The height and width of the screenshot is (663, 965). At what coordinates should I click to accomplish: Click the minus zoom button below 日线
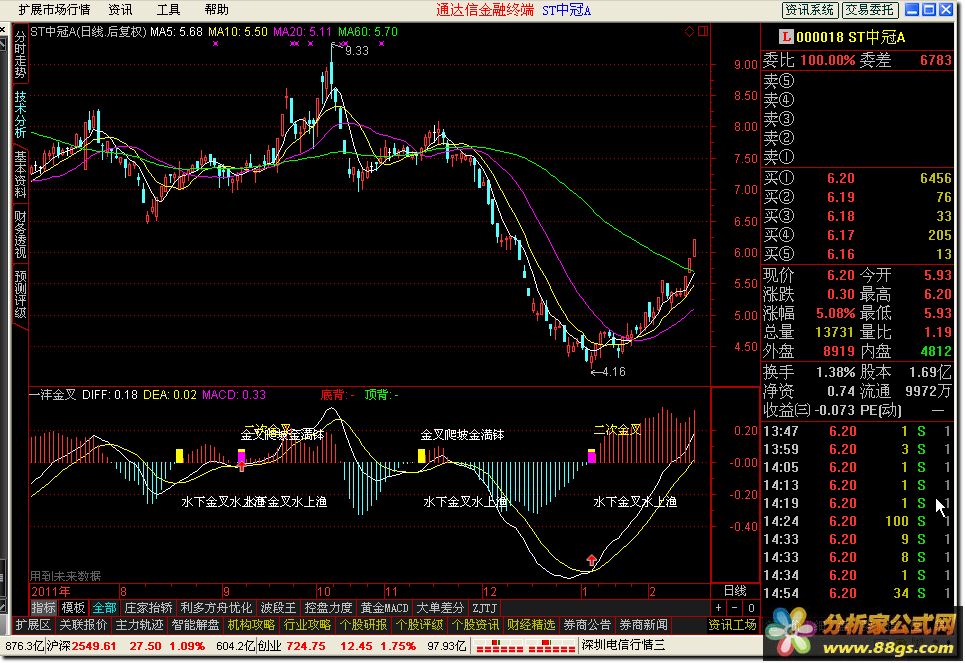coord(734,608)
